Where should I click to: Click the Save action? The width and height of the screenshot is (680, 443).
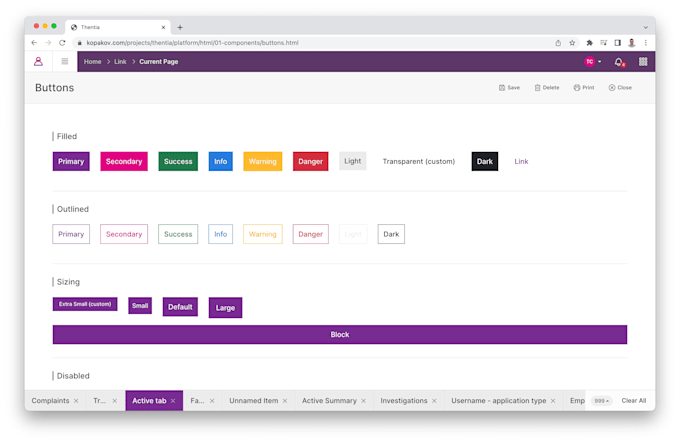tap(509, 88)
